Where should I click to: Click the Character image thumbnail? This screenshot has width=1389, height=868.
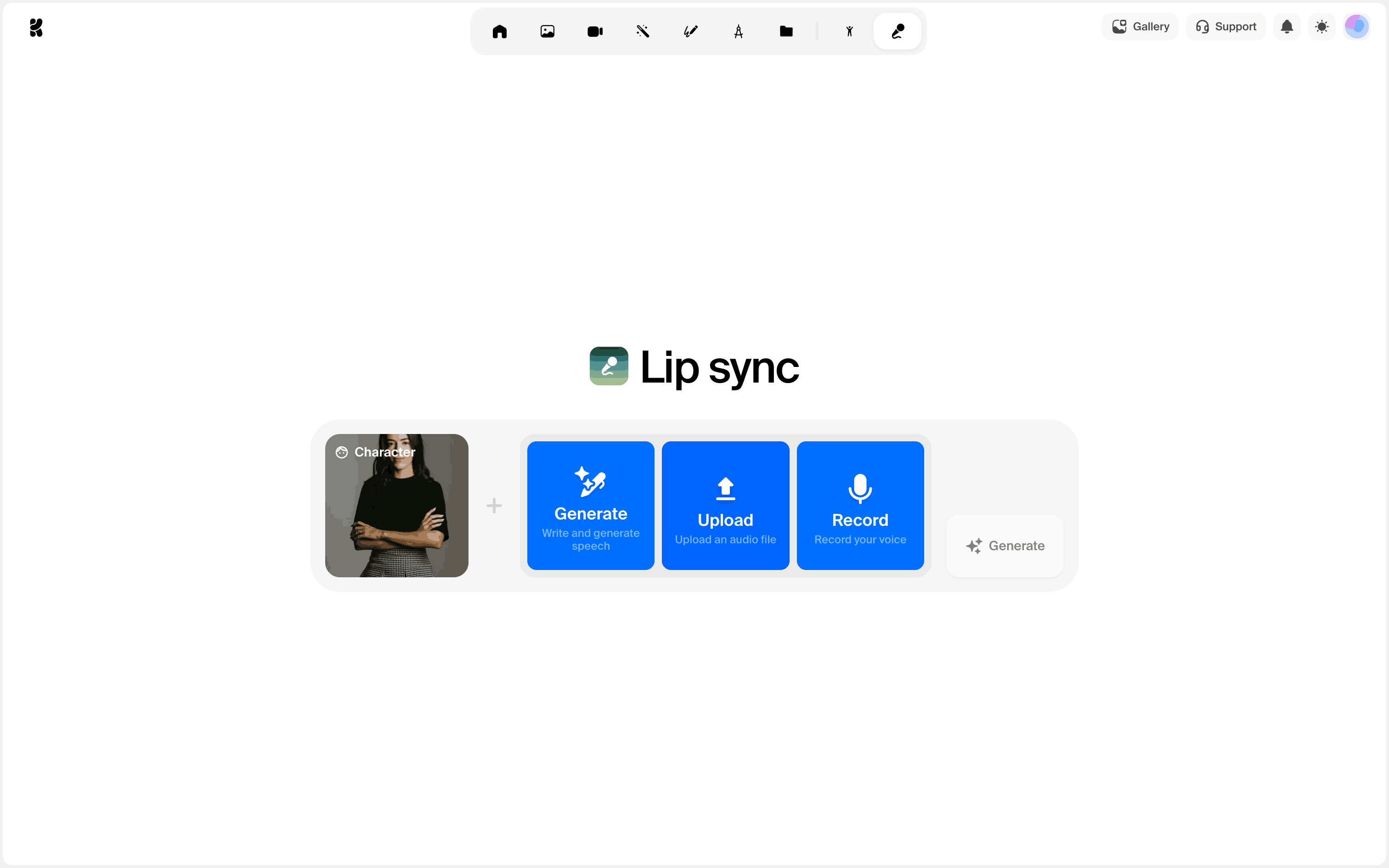coord(396,506)
